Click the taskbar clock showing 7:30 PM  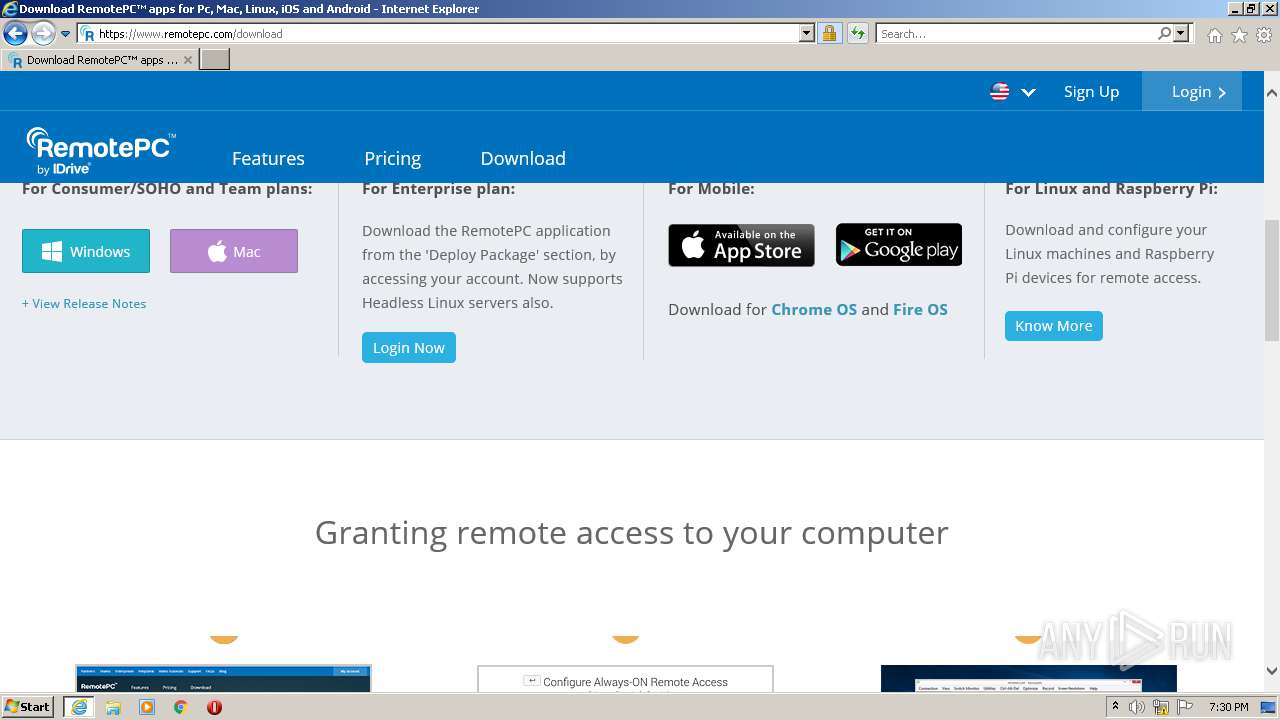pos(1228,707)
